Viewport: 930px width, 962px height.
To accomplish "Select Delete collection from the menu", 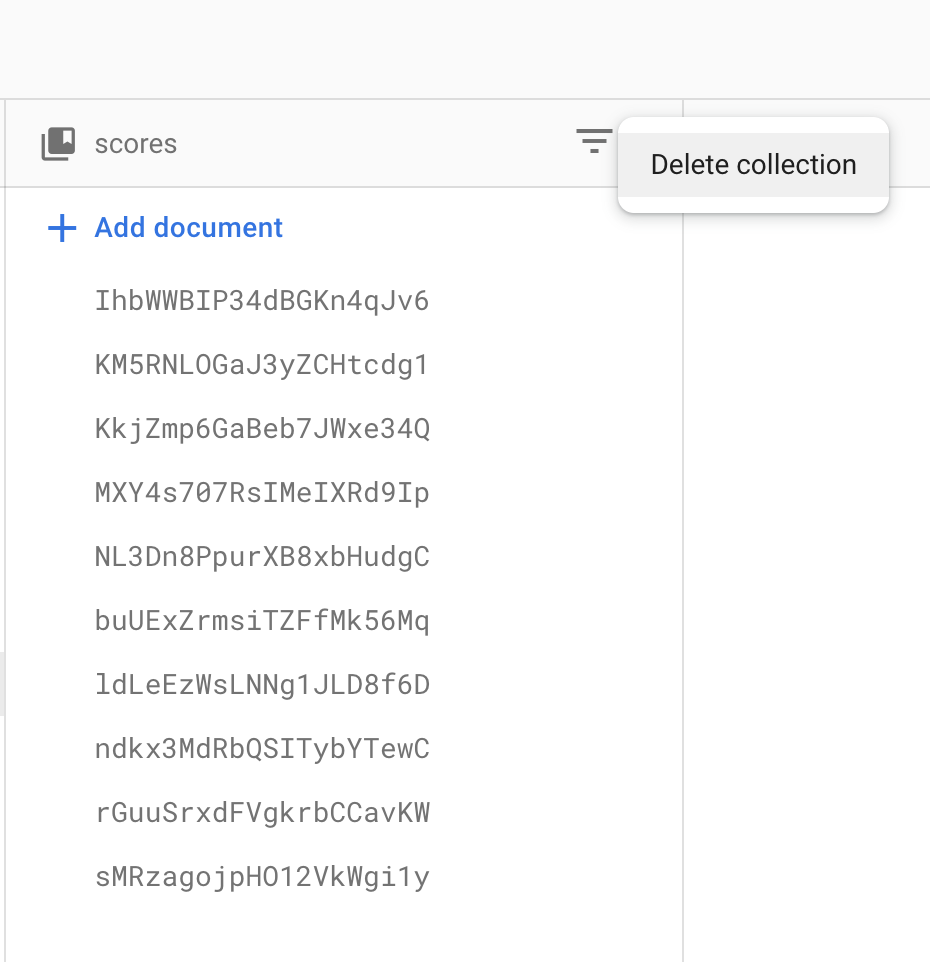I will pyautogui.click(x=753, y=164).
